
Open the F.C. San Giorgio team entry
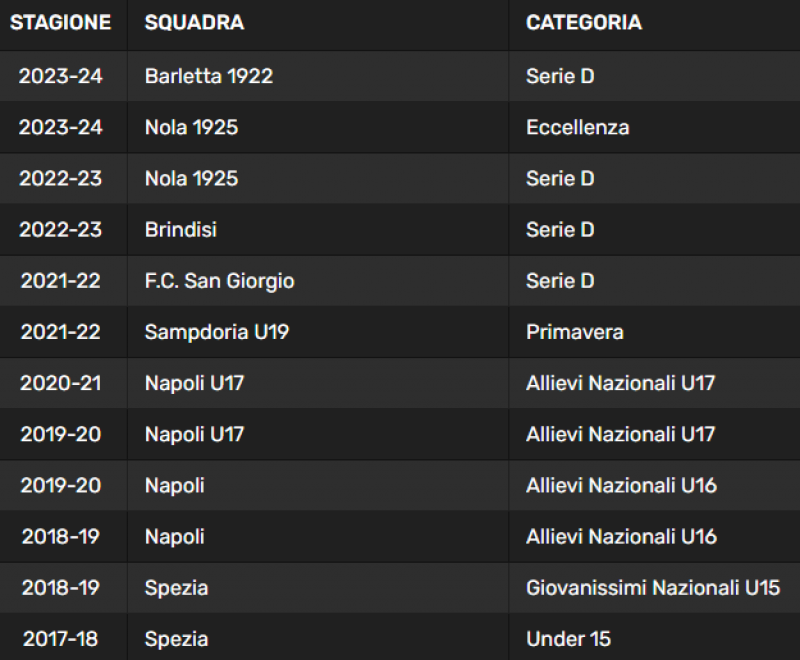(x=219, y=281)
